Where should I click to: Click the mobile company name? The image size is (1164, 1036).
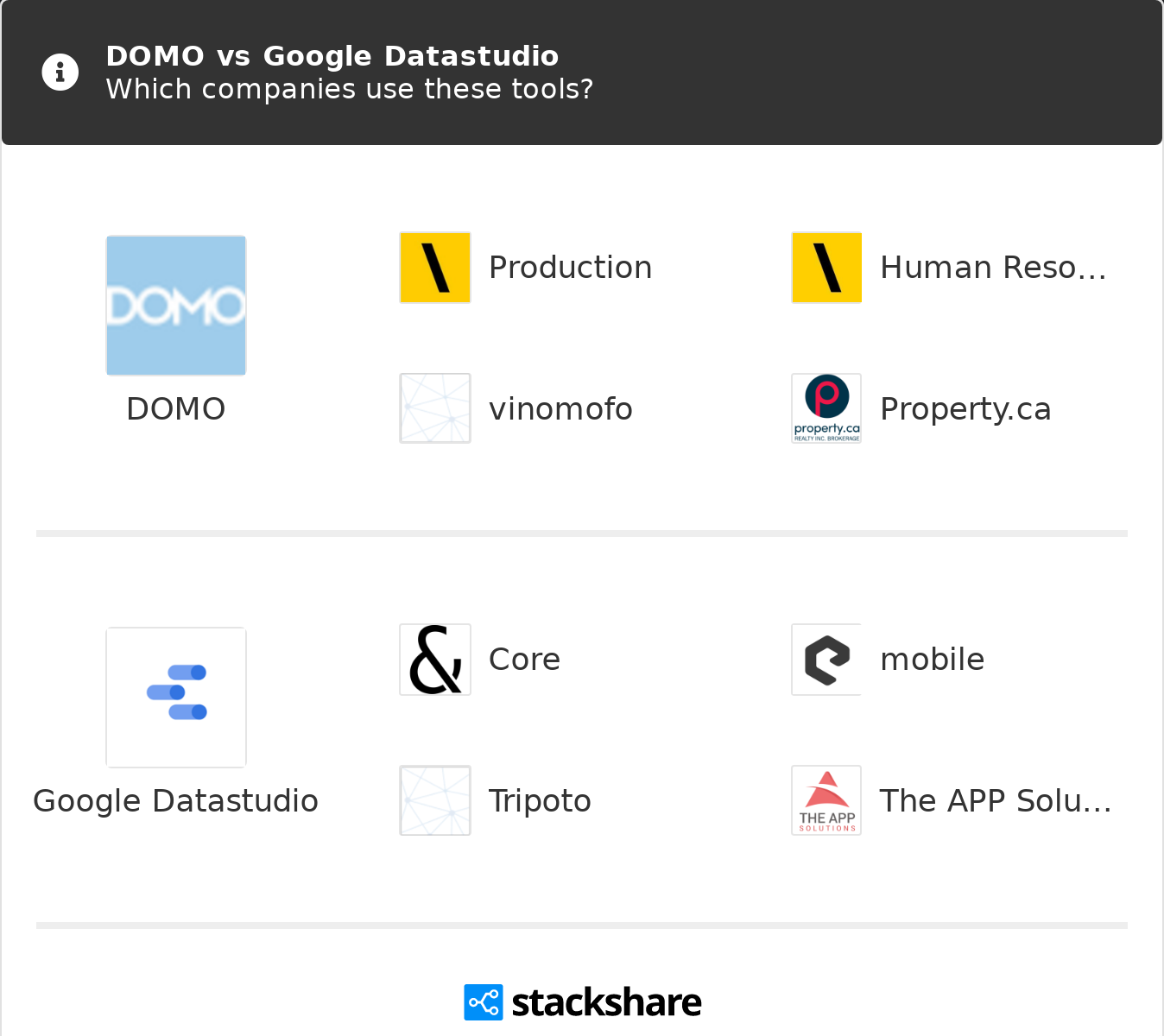coord(932,660)
